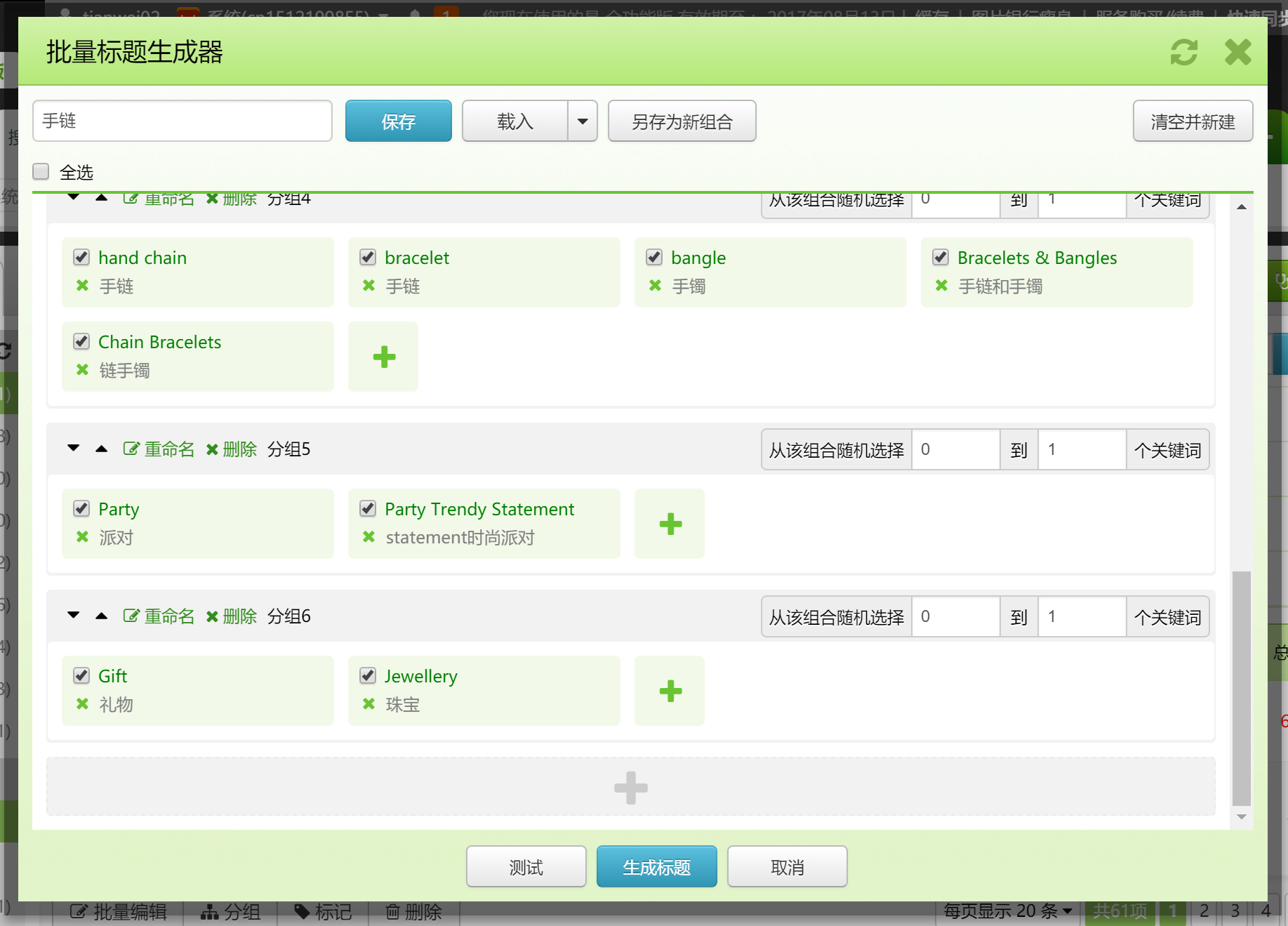Uncheck the bangle keyword

654,258
